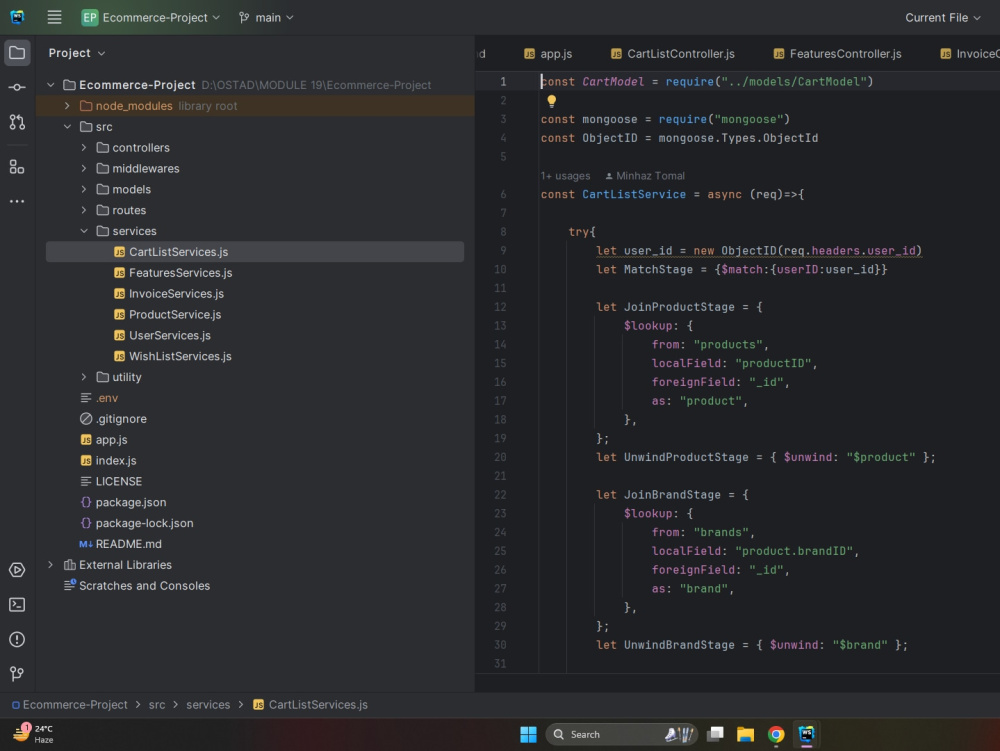
Task: Collapse the Ecommerce-Project root folder
Action: 50,85
